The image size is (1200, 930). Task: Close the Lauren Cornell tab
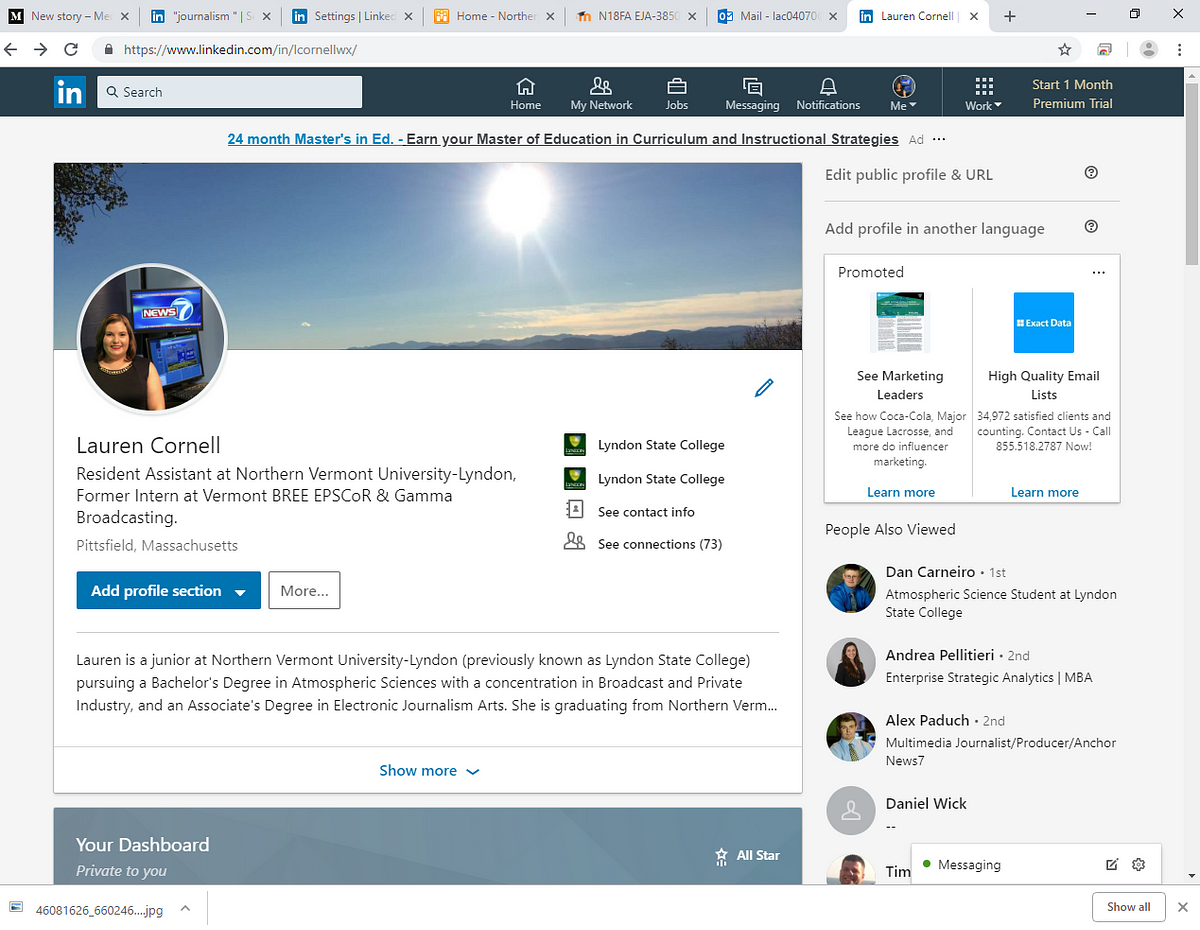tap(973, 16)
